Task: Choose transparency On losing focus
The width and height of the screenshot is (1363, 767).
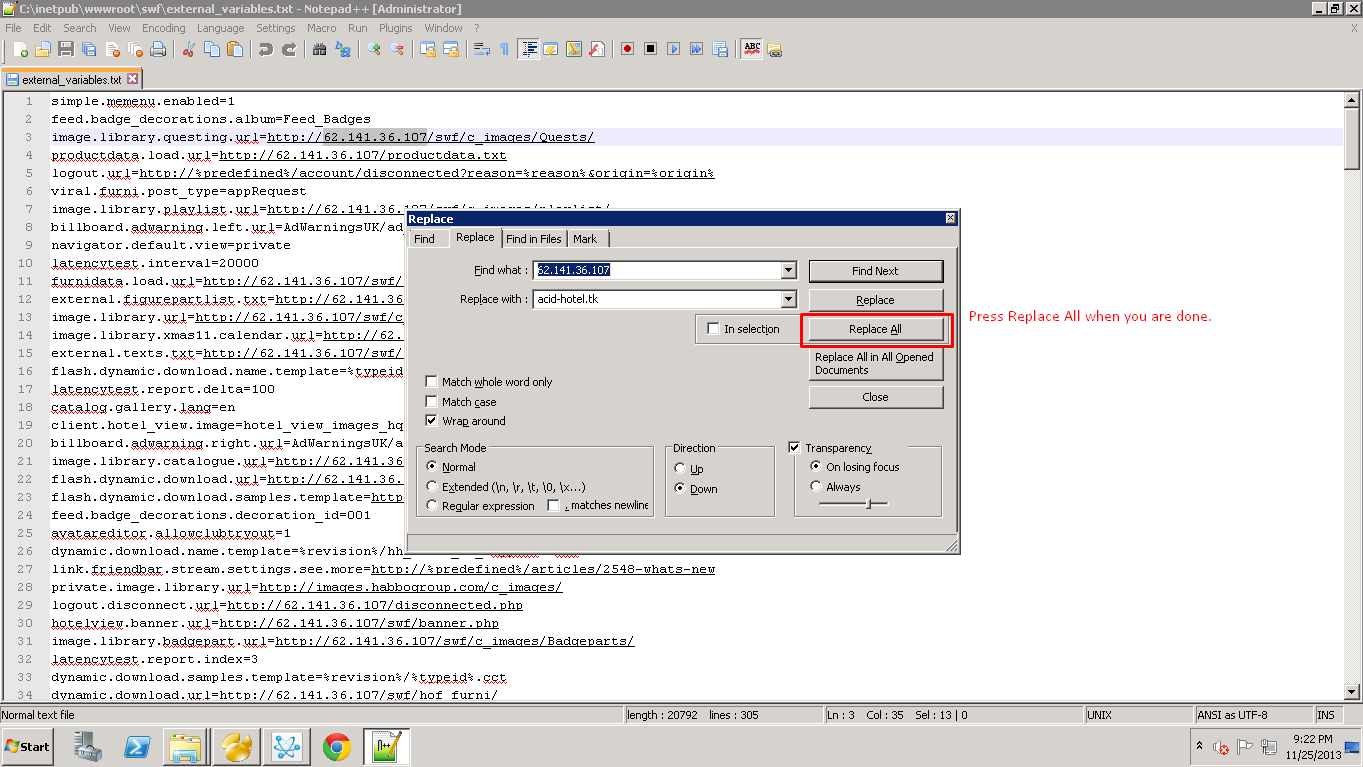Action: 816,467
